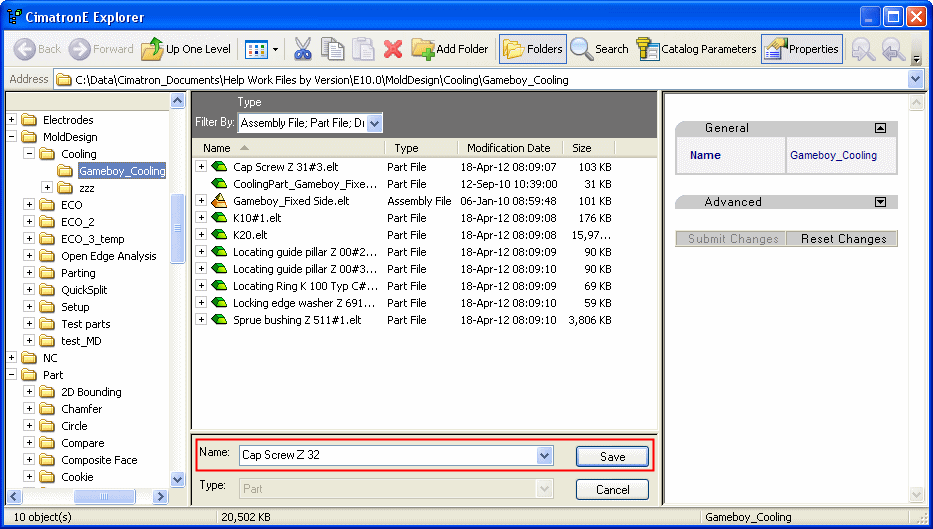Select the Composite Face folder icon
Image resolution: width=933 pixels, height=529 pixels.
click(47, 460)
